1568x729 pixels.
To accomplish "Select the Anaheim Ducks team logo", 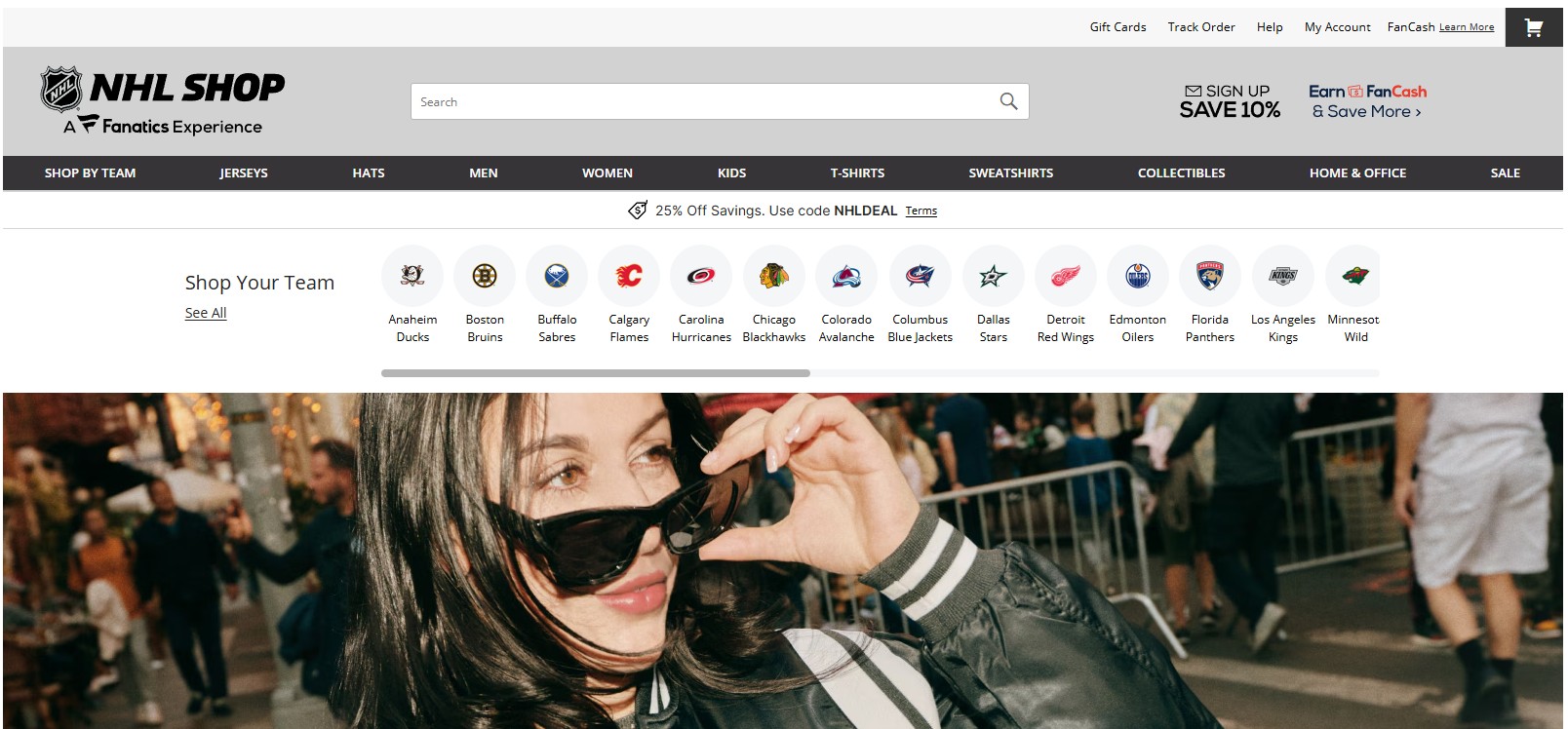I will pos(412,276).
